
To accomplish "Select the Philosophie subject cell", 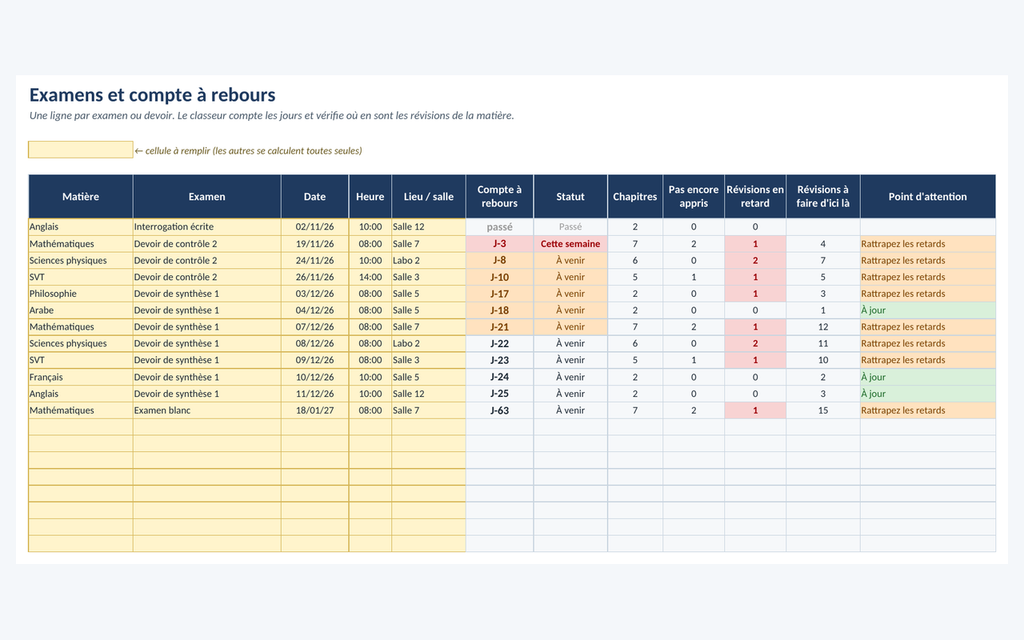I will coord(81,293).
